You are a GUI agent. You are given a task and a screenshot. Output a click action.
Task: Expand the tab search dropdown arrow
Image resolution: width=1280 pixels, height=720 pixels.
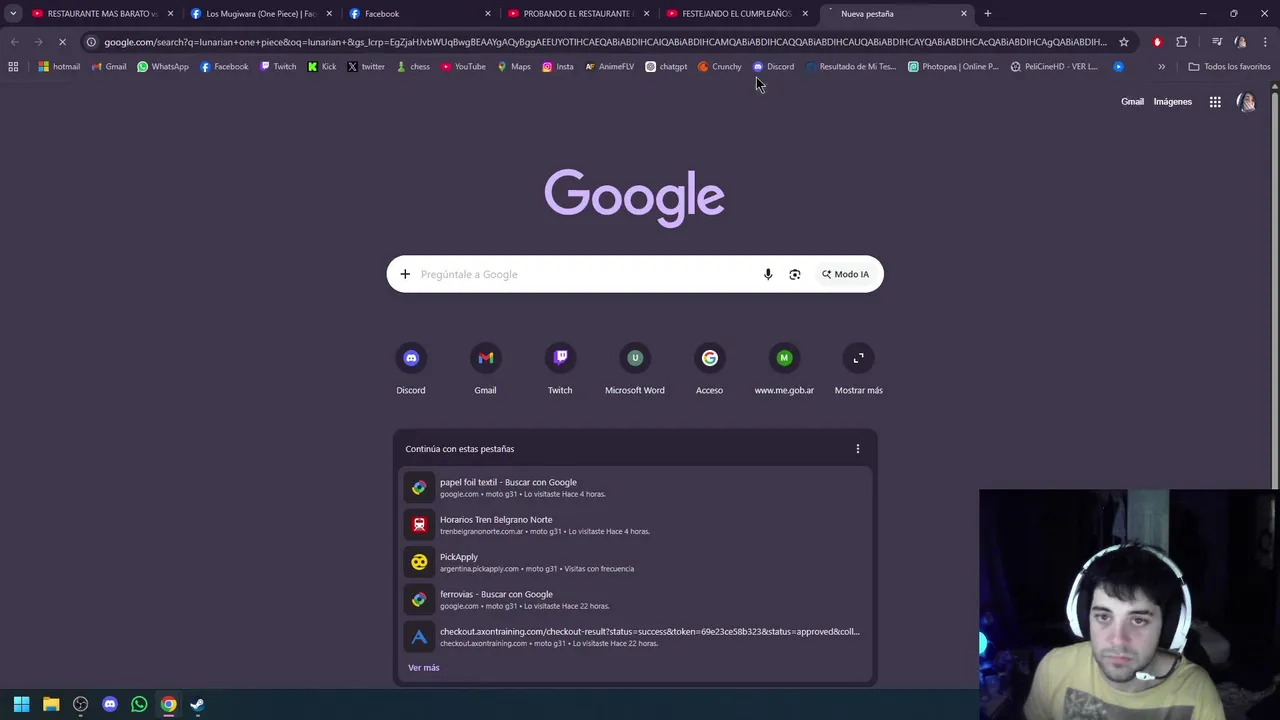[13, 14]
